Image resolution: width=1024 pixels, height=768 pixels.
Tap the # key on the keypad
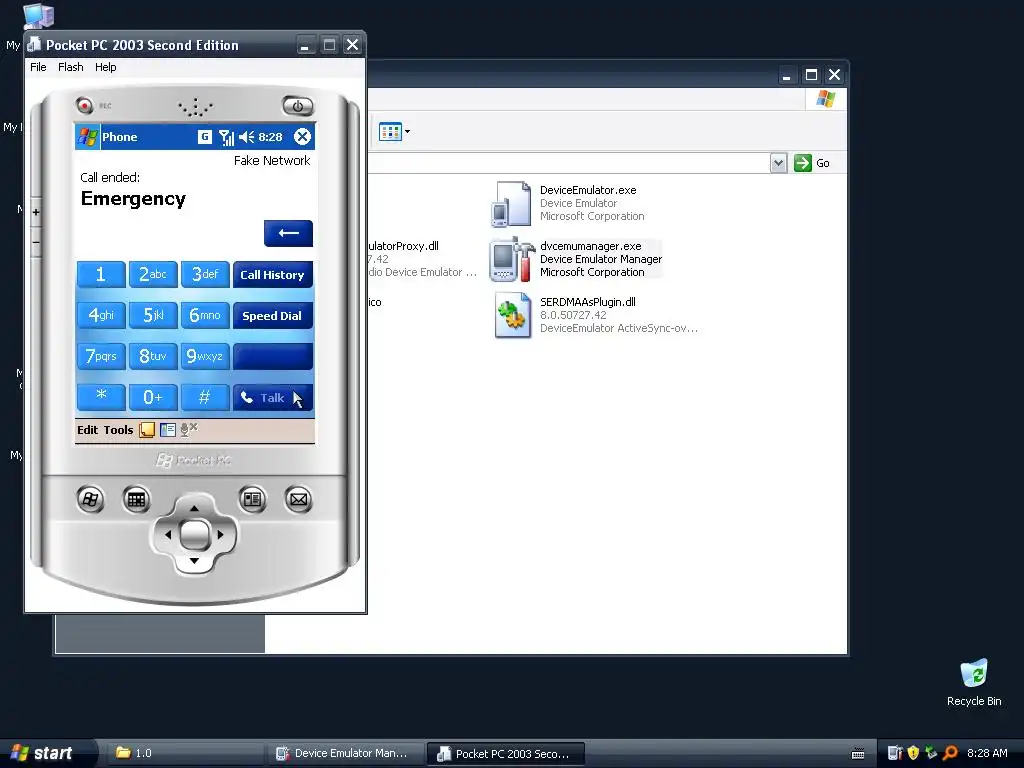point(205,397)
